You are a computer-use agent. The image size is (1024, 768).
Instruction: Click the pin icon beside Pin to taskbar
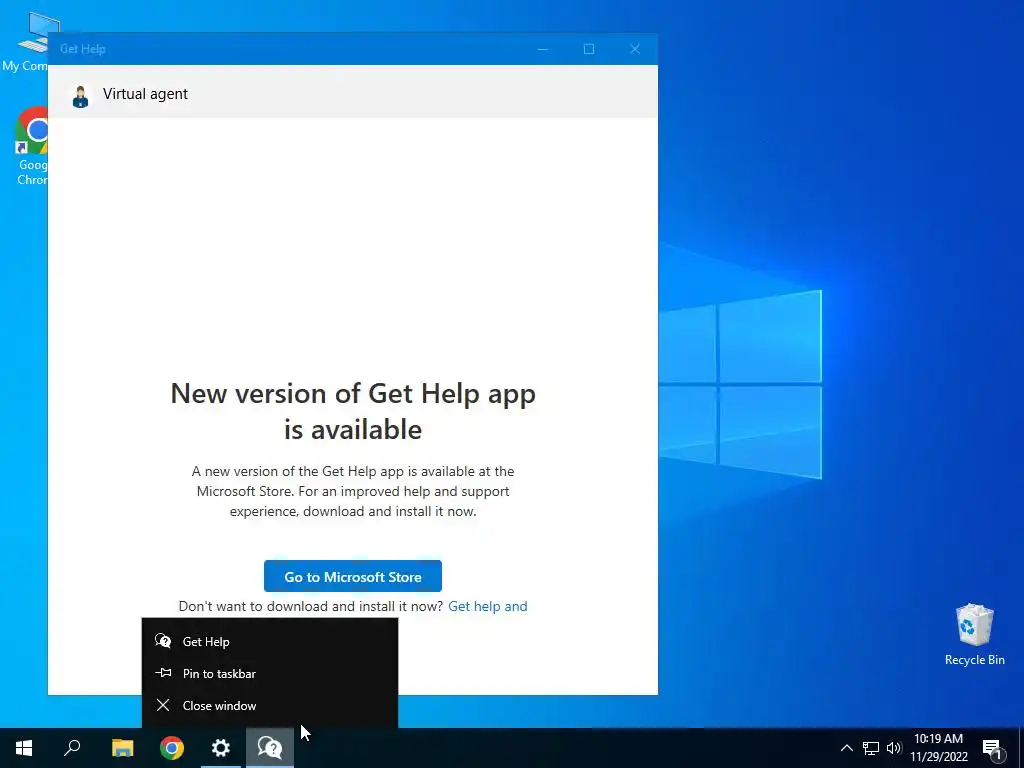pos(163,673)
